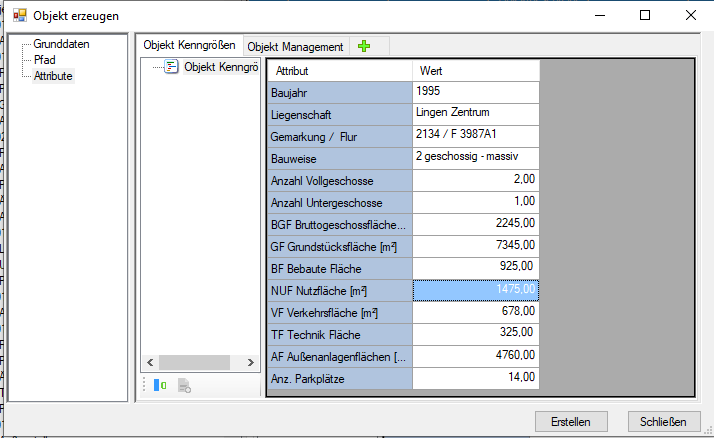
Task: Select VF Verkehrsfläche value 678,00
Action: click(476, 312)
